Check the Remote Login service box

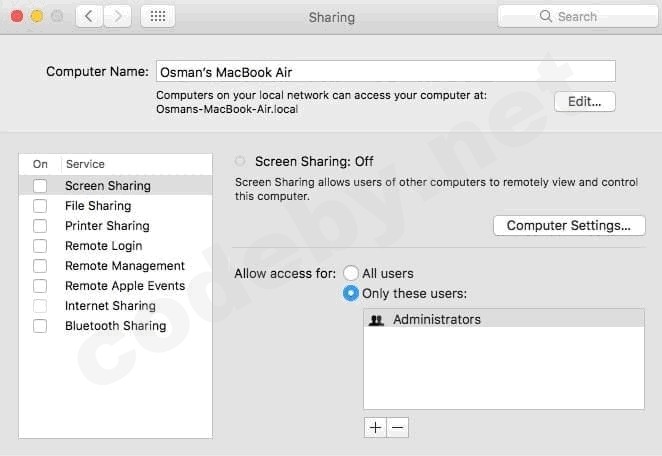click(x=40, y=246)
